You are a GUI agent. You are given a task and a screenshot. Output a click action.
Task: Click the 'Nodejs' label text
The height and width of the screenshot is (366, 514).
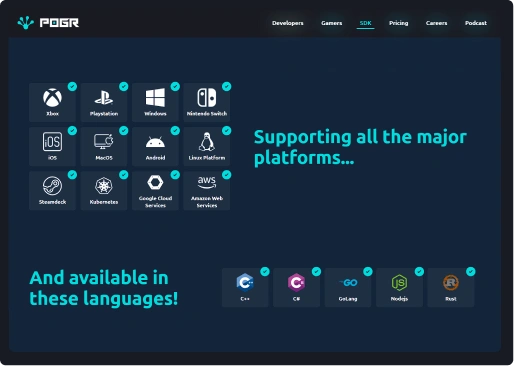[x=399, y=299]
